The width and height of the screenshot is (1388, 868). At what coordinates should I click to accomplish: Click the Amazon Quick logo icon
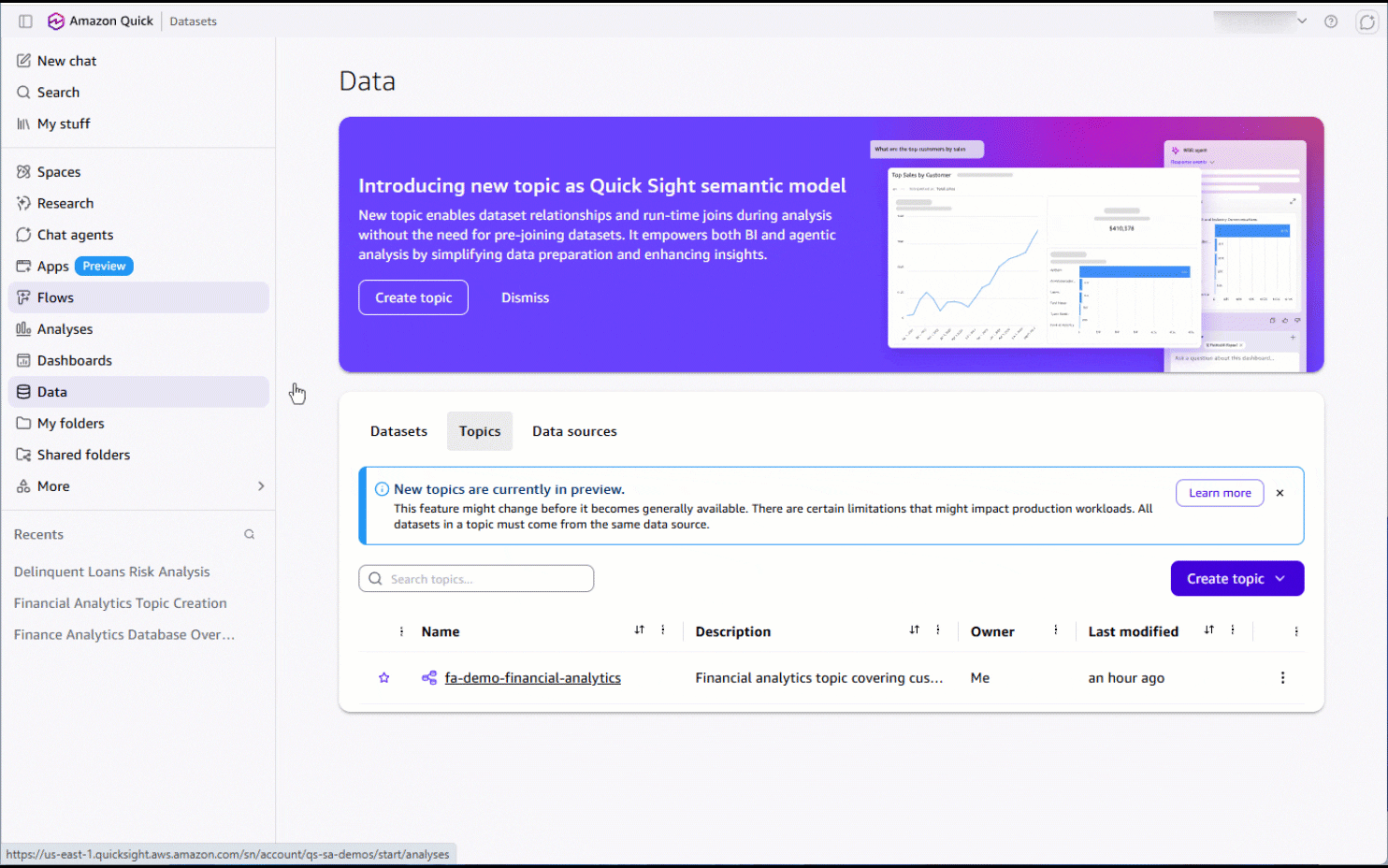click(x=56, y=21)
